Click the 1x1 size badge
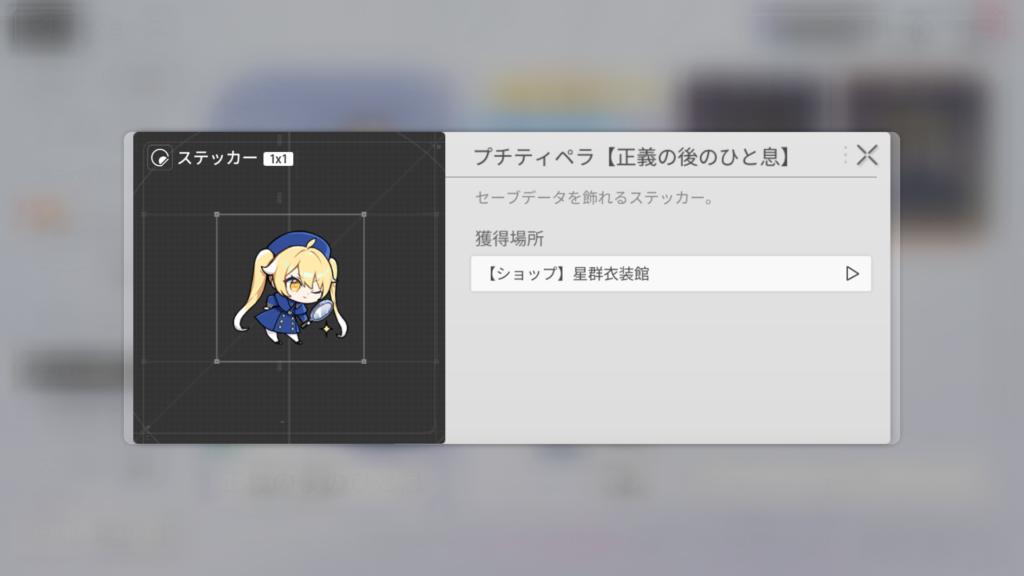This screenshot has height=576, width=1024. 278,159
